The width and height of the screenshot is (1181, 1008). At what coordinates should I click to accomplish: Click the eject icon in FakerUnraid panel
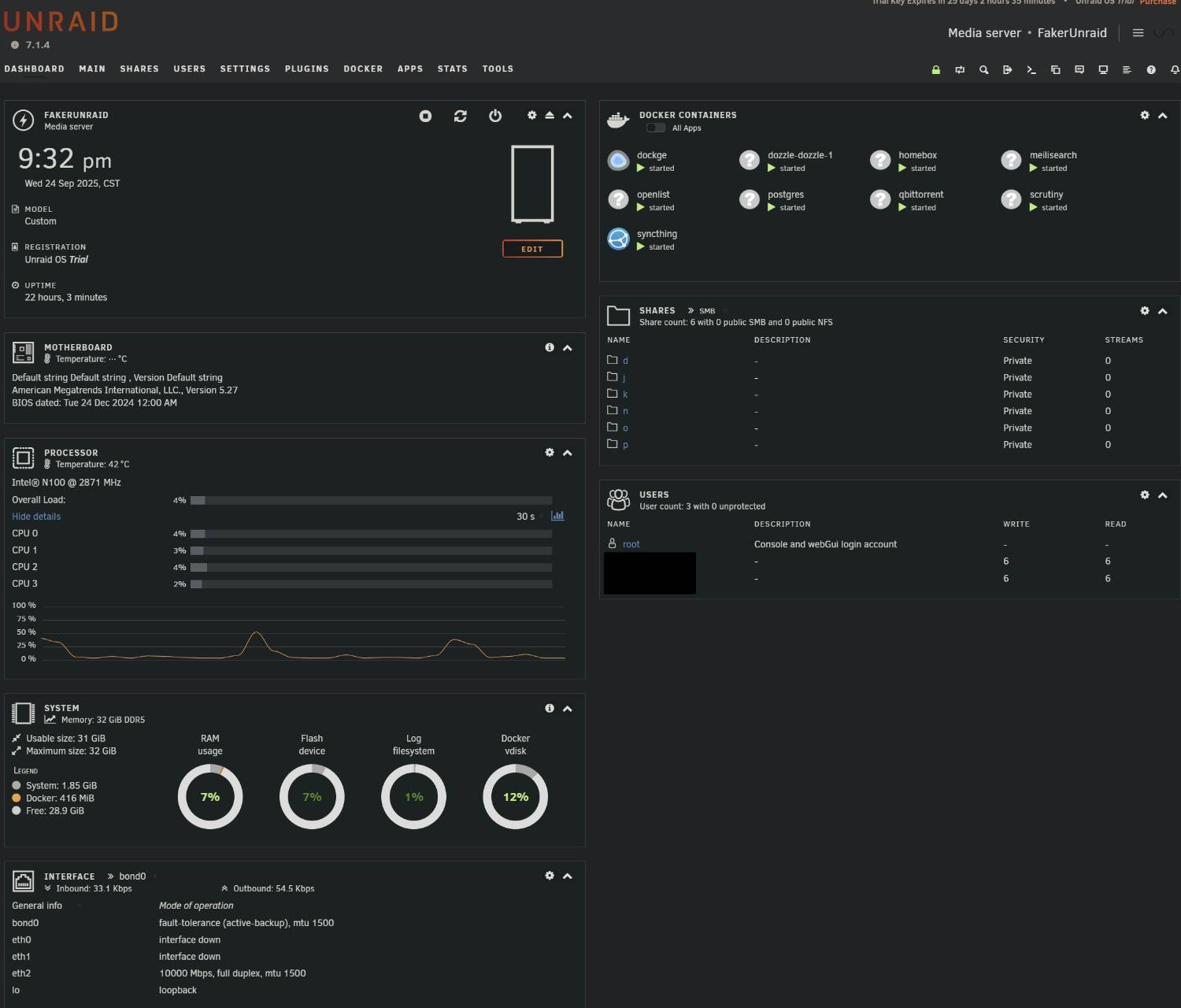coord(550,115)
